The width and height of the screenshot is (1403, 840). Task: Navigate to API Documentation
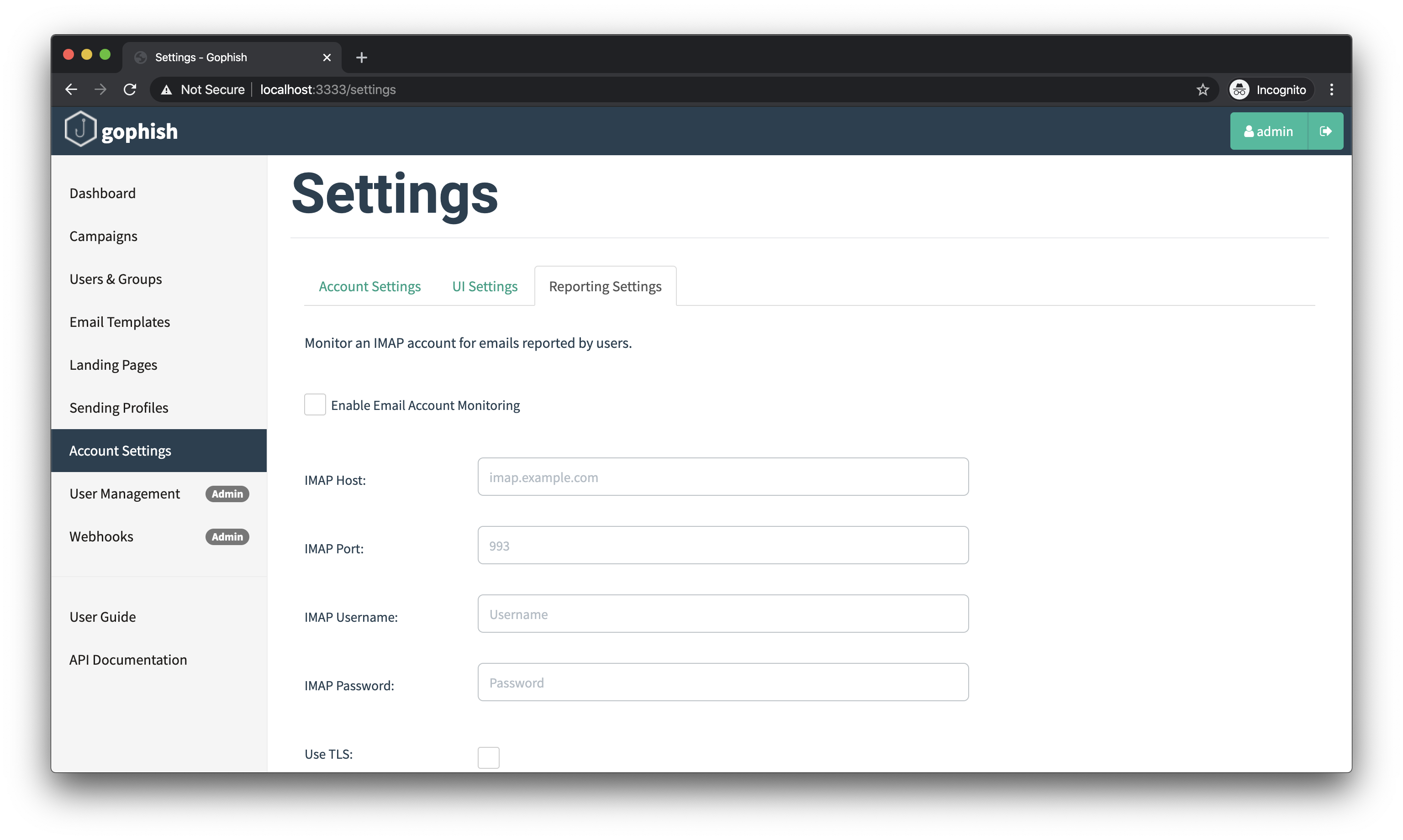(x=128, y=659)
